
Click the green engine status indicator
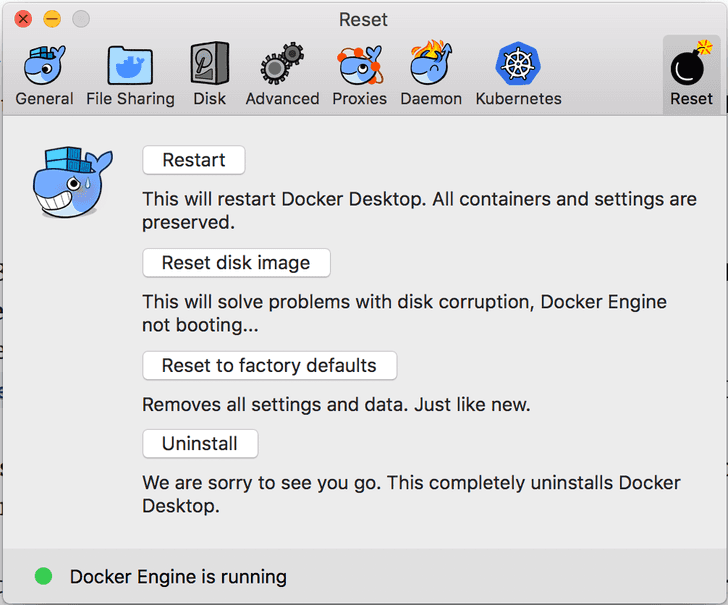[43, 576]
